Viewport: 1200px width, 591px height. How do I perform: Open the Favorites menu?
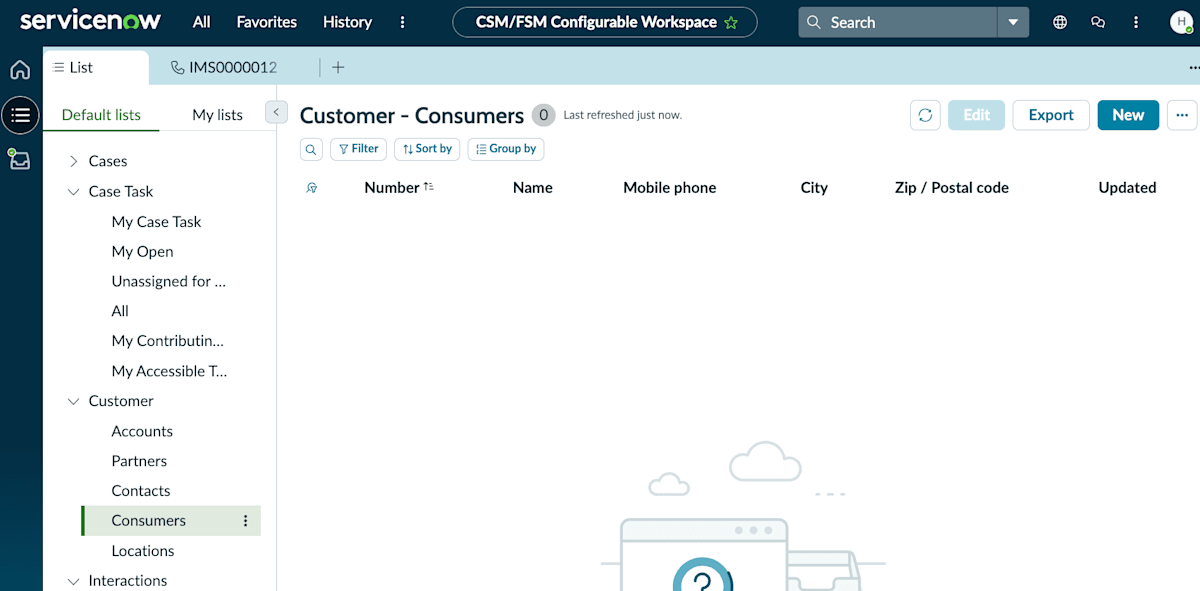[267, 22]
